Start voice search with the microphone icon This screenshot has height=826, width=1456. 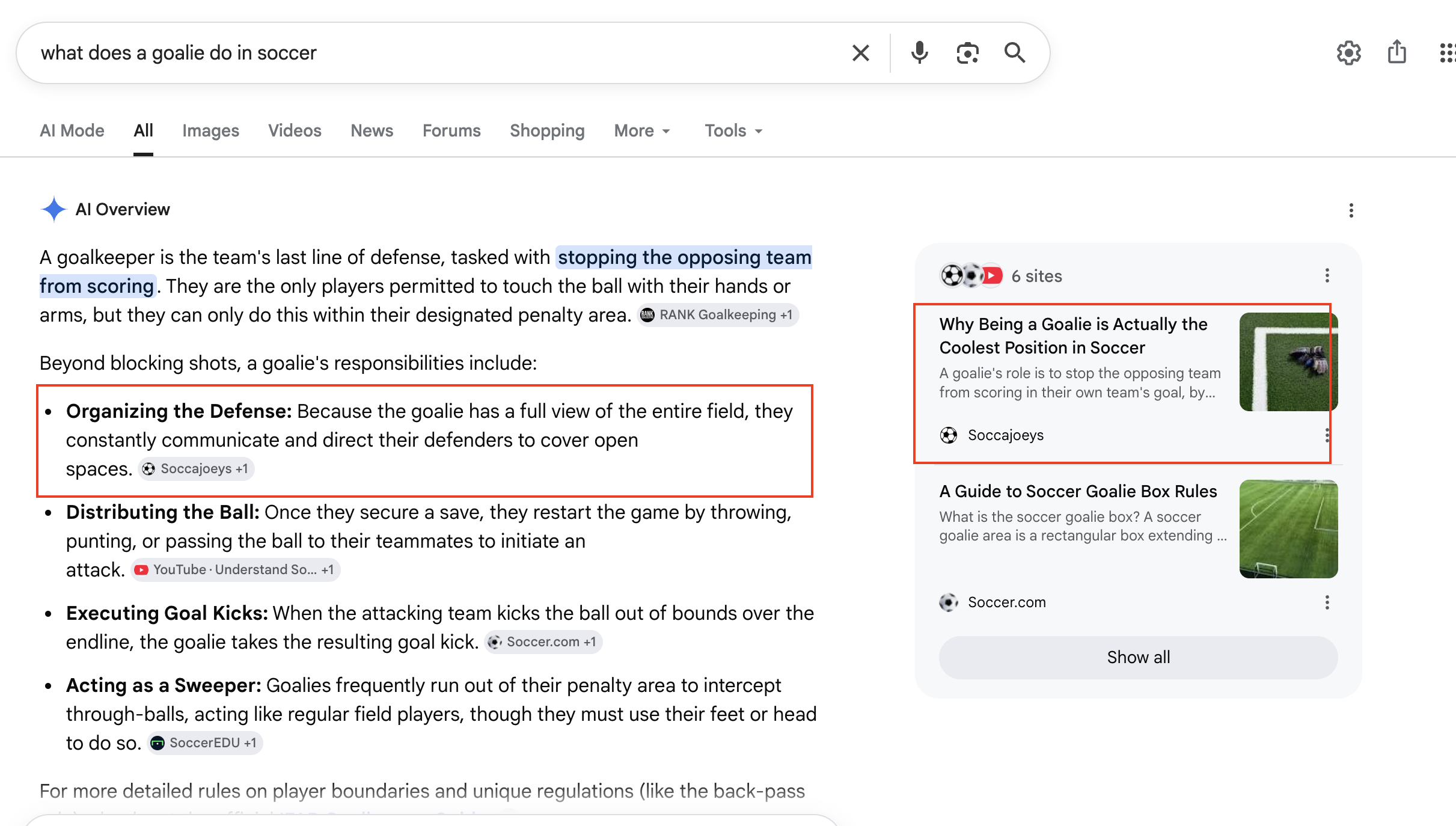tap(919, 53)
